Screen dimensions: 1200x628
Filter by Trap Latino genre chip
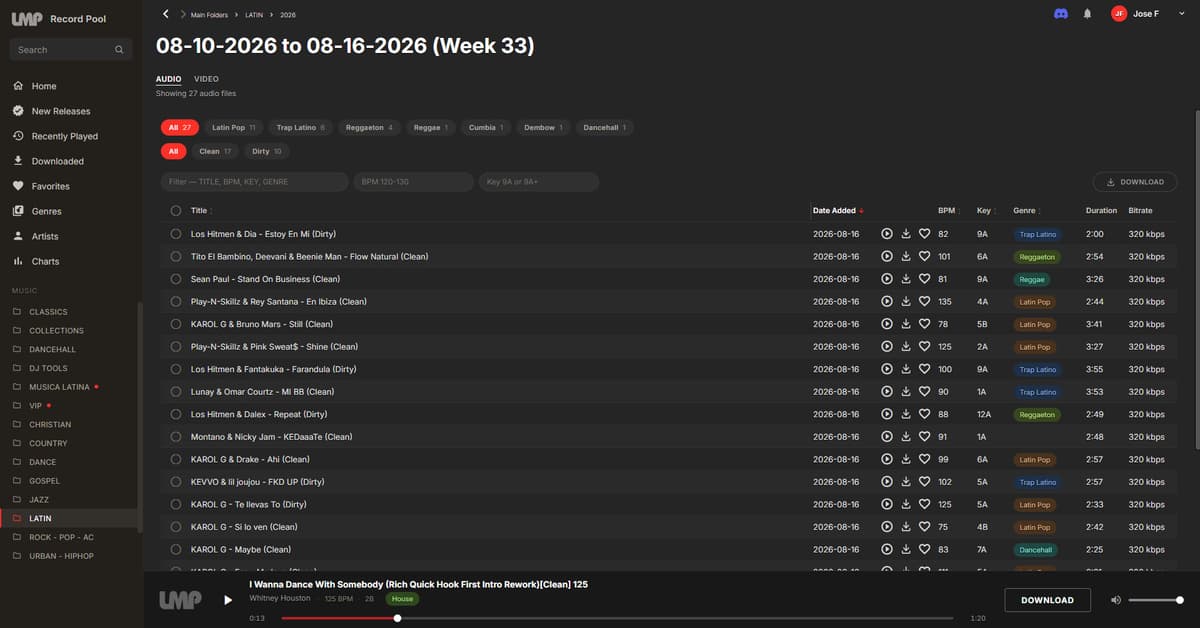tap(301, 128)
